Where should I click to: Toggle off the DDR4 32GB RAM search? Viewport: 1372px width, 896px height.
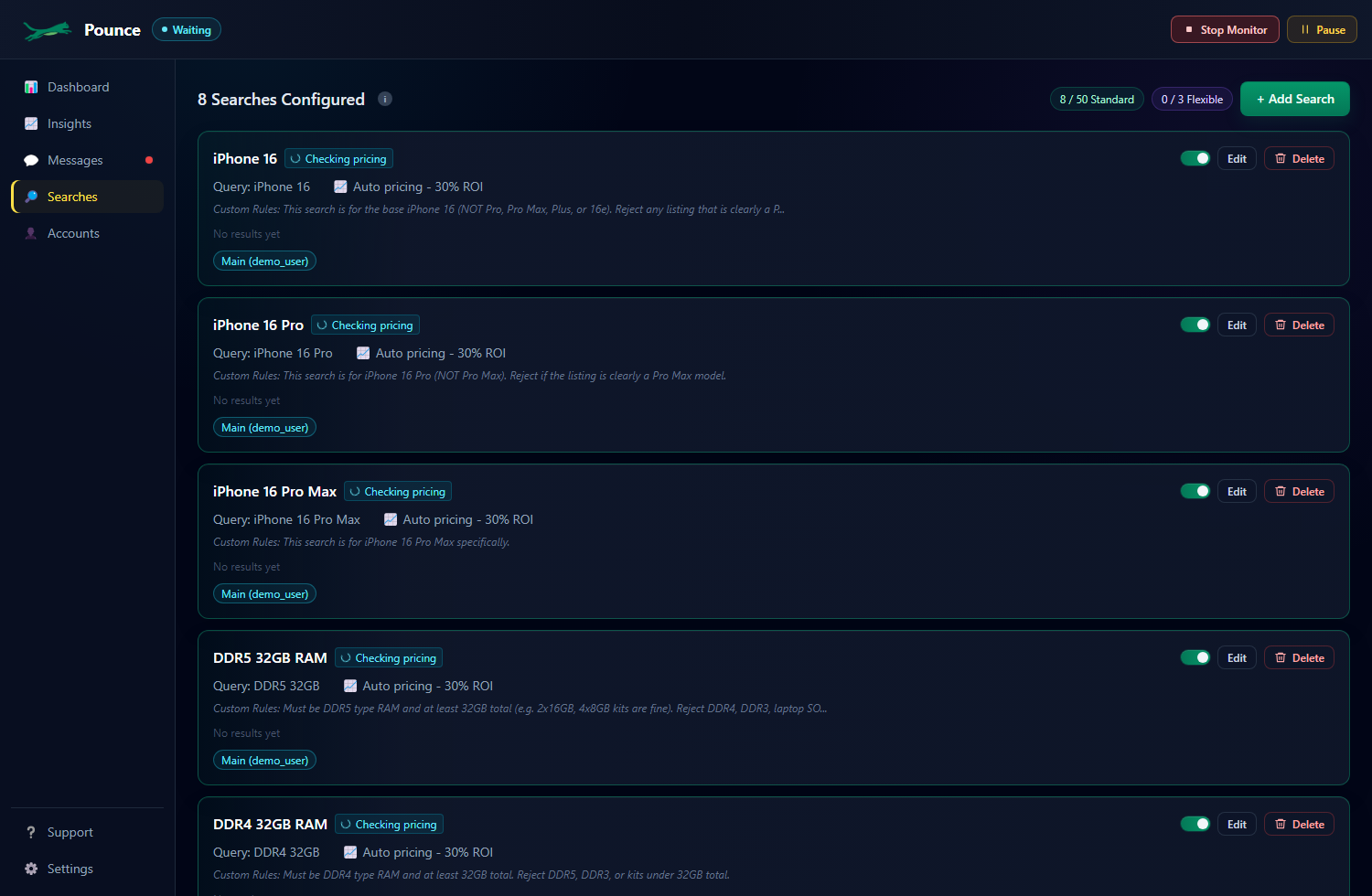pos(1195,824)
